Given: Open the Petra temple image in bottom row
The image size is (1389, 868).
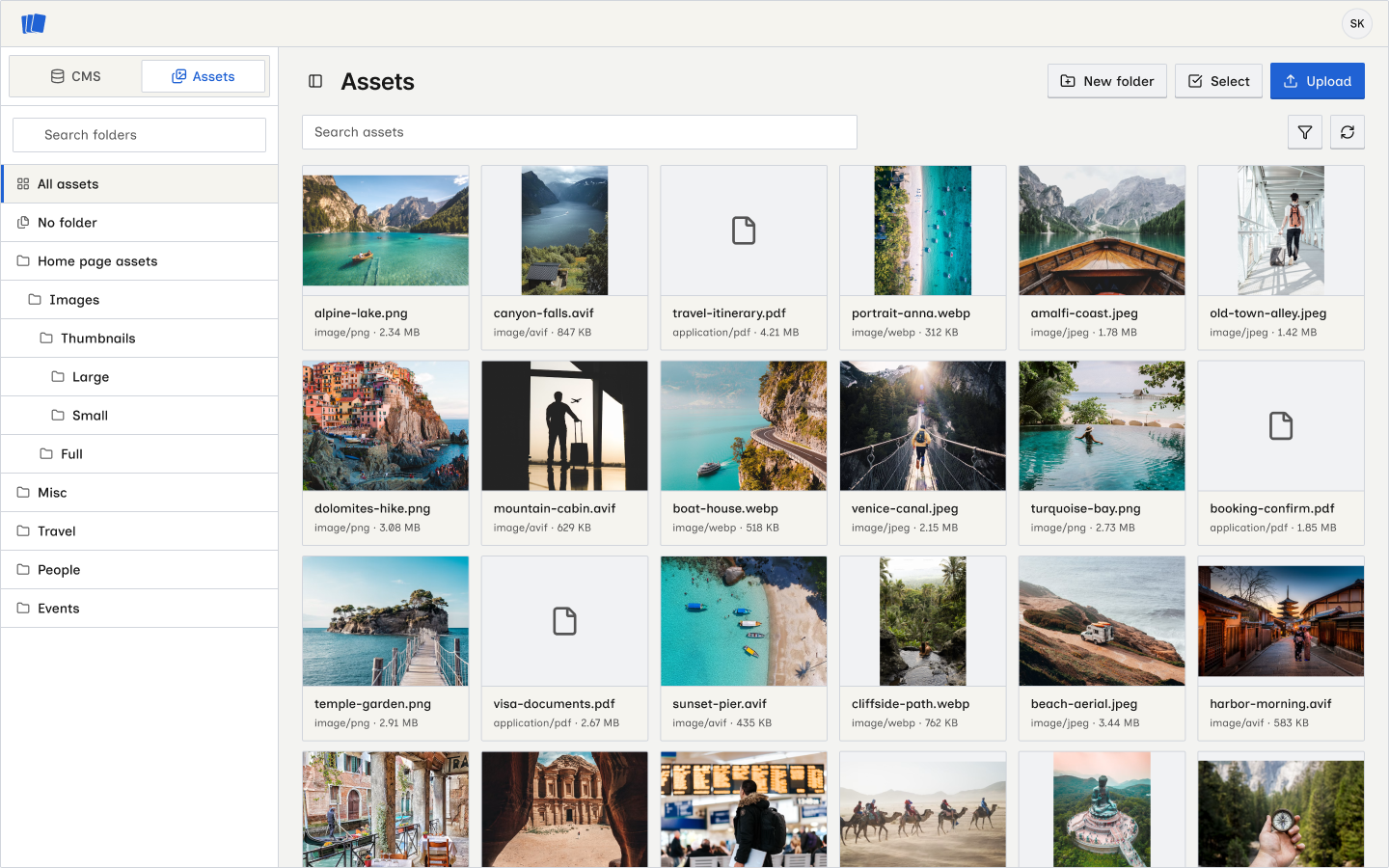Looking at the screenshot, I should pos(564,810).
